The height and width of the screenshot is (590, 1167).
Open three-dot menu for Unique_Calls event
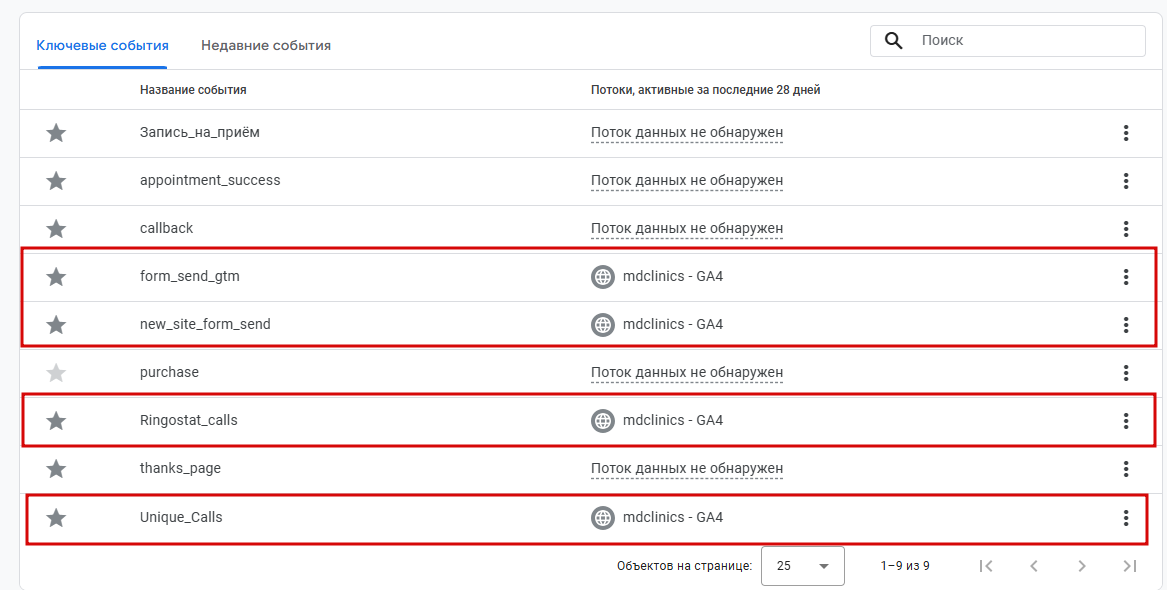tap(1126, 518)
